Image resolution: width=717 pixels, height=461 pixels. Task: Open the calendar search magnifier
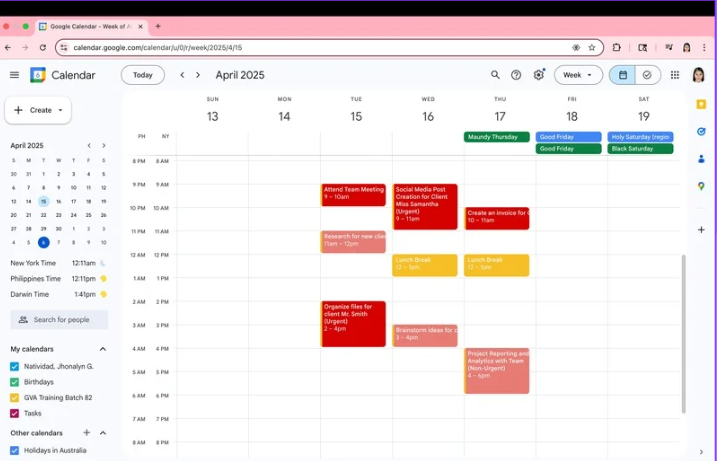pos(495,75)
